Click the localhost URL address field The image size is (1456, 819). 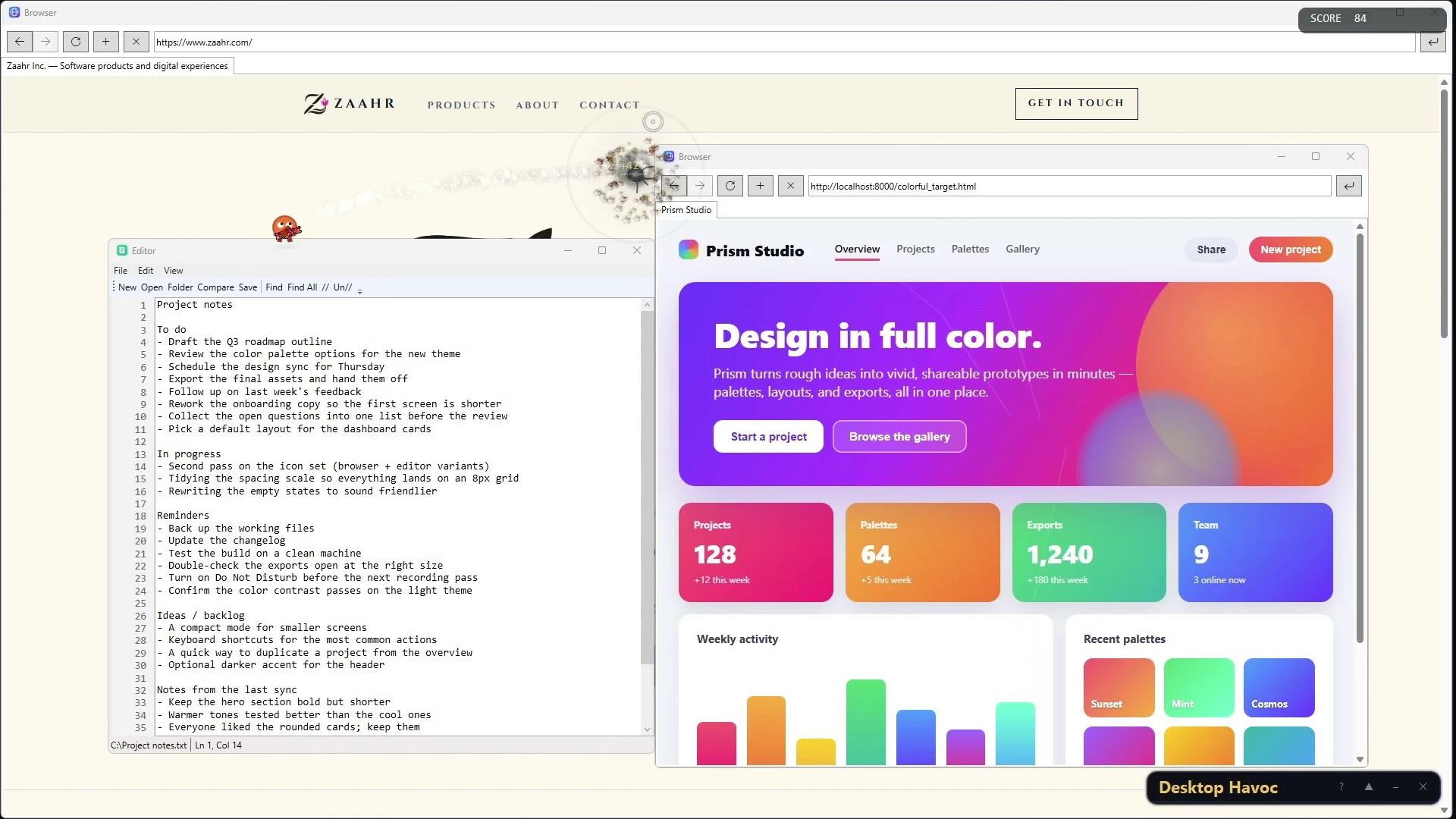[1069, 186]
